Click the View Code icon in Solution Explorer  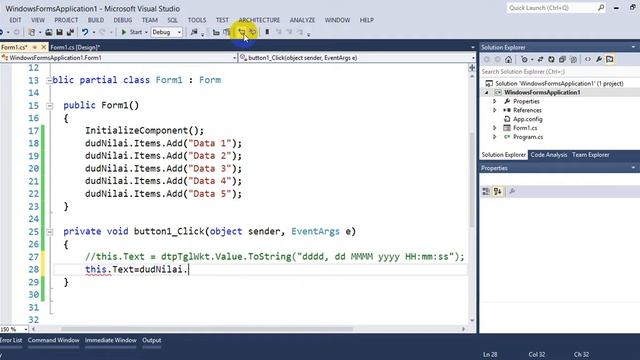588,60
